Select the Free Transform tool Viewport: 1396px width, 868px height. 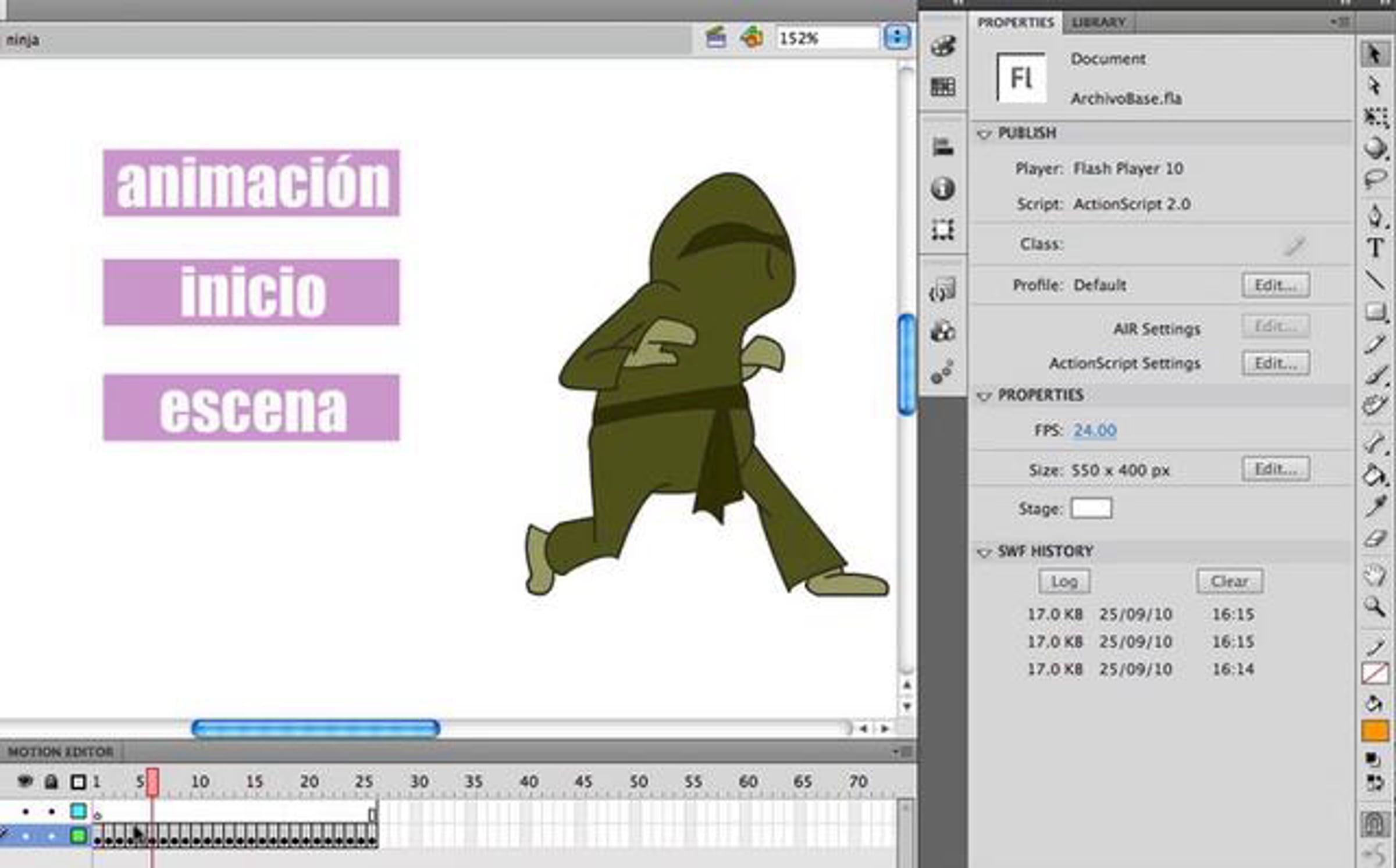click(x=1375, y=117)
